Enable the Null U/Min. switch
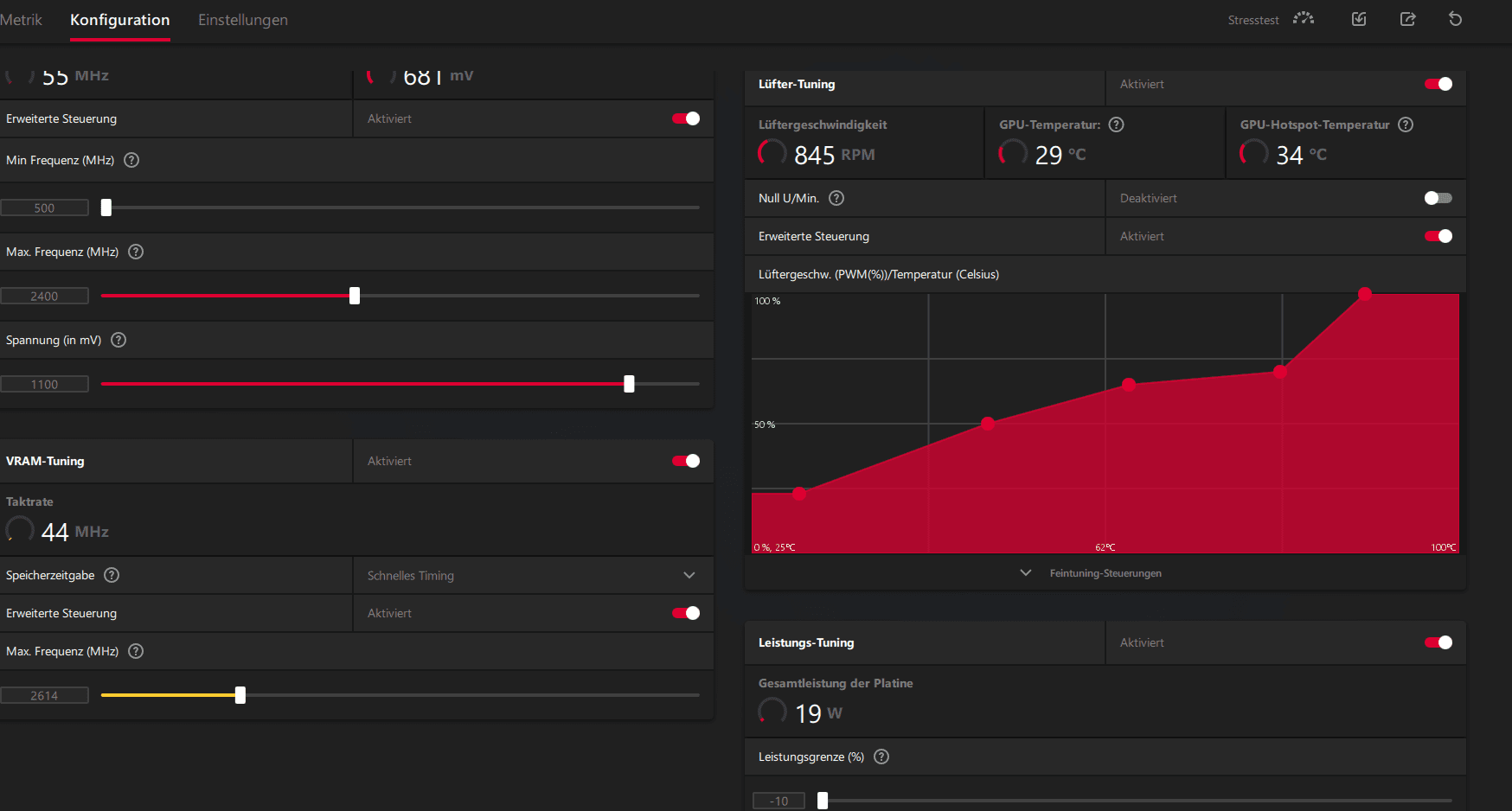Image resolution: width=1512 pixels, height=811 pixels. click(x=1438, y=198)
